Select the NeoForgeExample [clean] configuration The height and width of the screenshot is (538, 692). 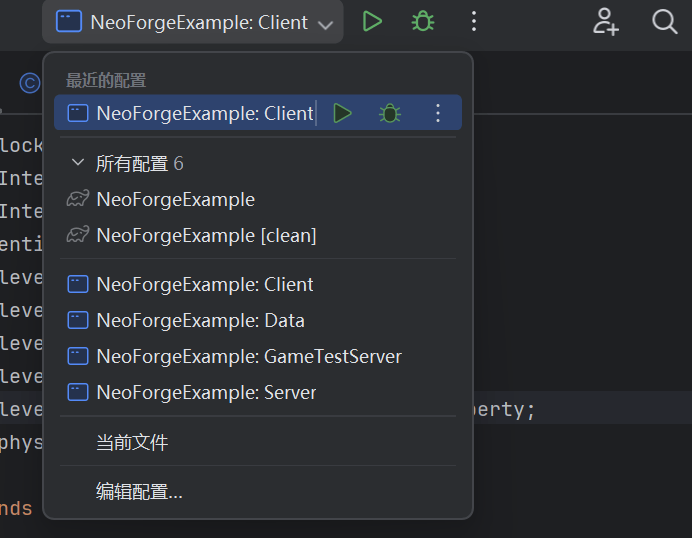(206, 235)
